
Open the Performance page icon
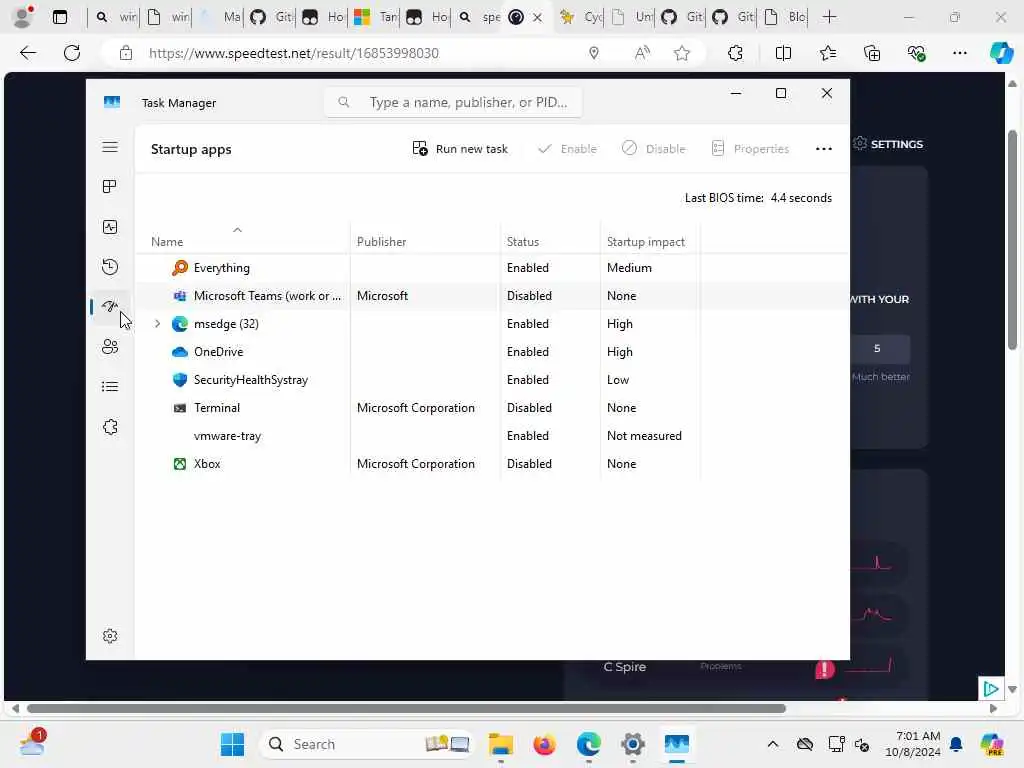110,227
